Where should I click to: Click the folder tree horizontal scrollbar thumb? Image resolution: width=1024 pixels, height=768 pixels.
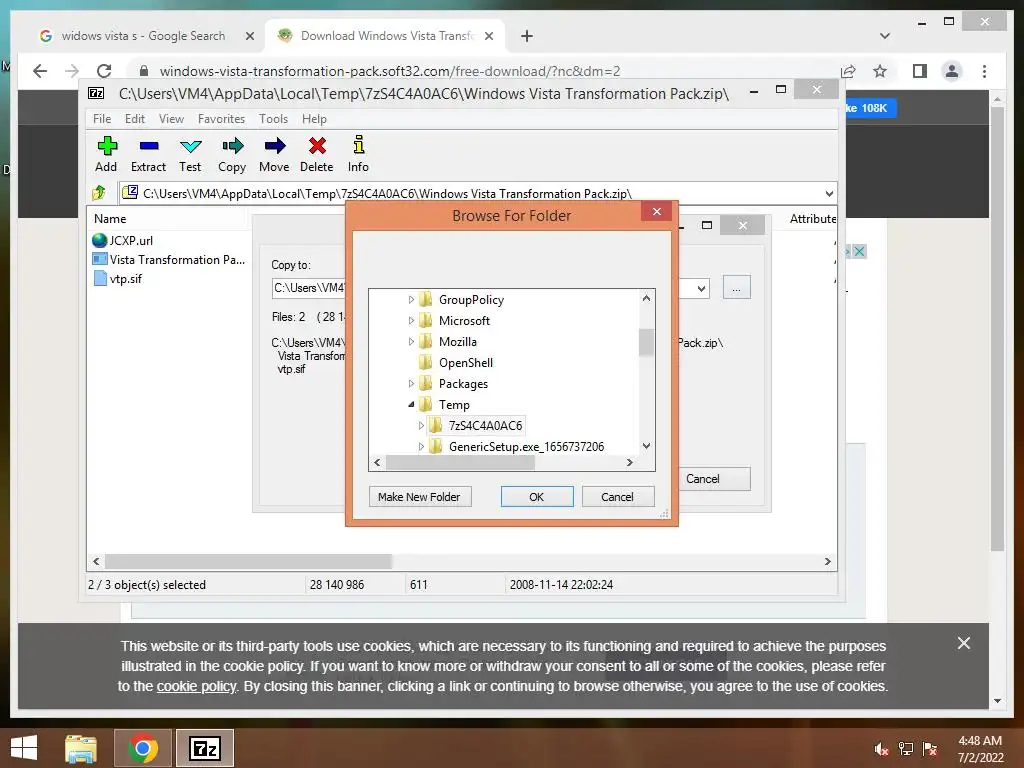click(460, 462)
